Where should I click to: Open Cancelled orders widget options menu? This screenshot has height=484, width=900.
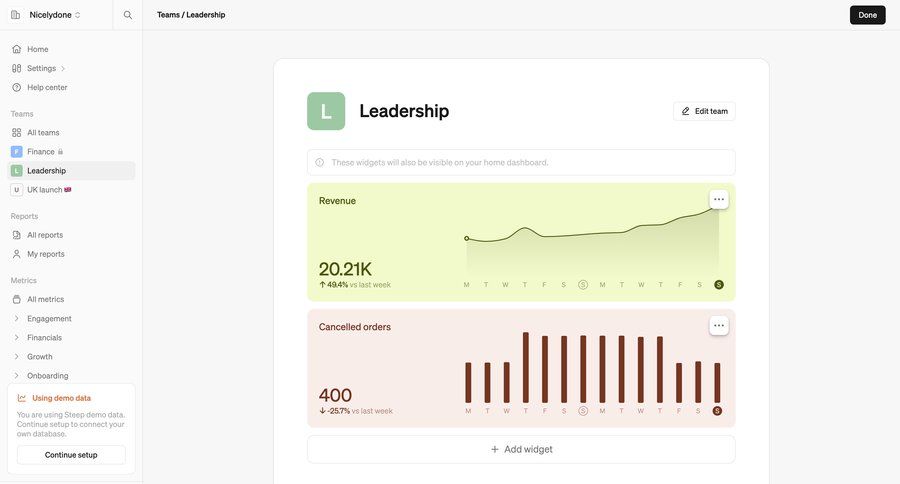click(x=719, y=326)
